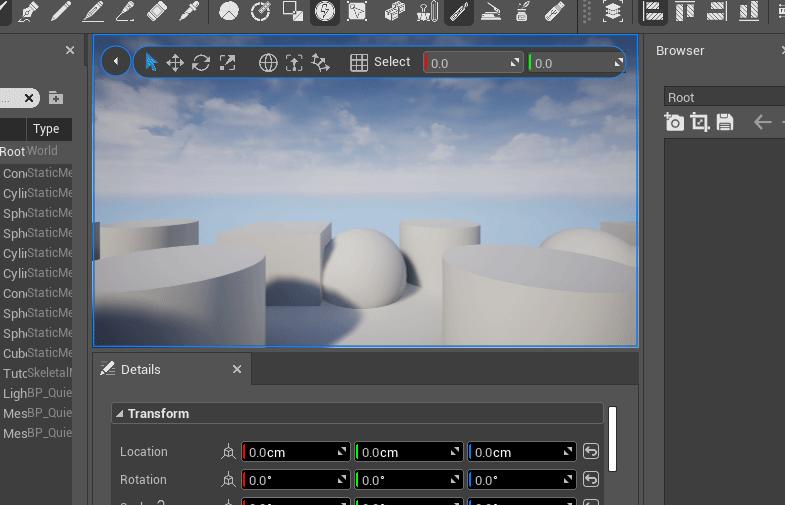Select the arrow selection tool in viewport

coord(151,62)
